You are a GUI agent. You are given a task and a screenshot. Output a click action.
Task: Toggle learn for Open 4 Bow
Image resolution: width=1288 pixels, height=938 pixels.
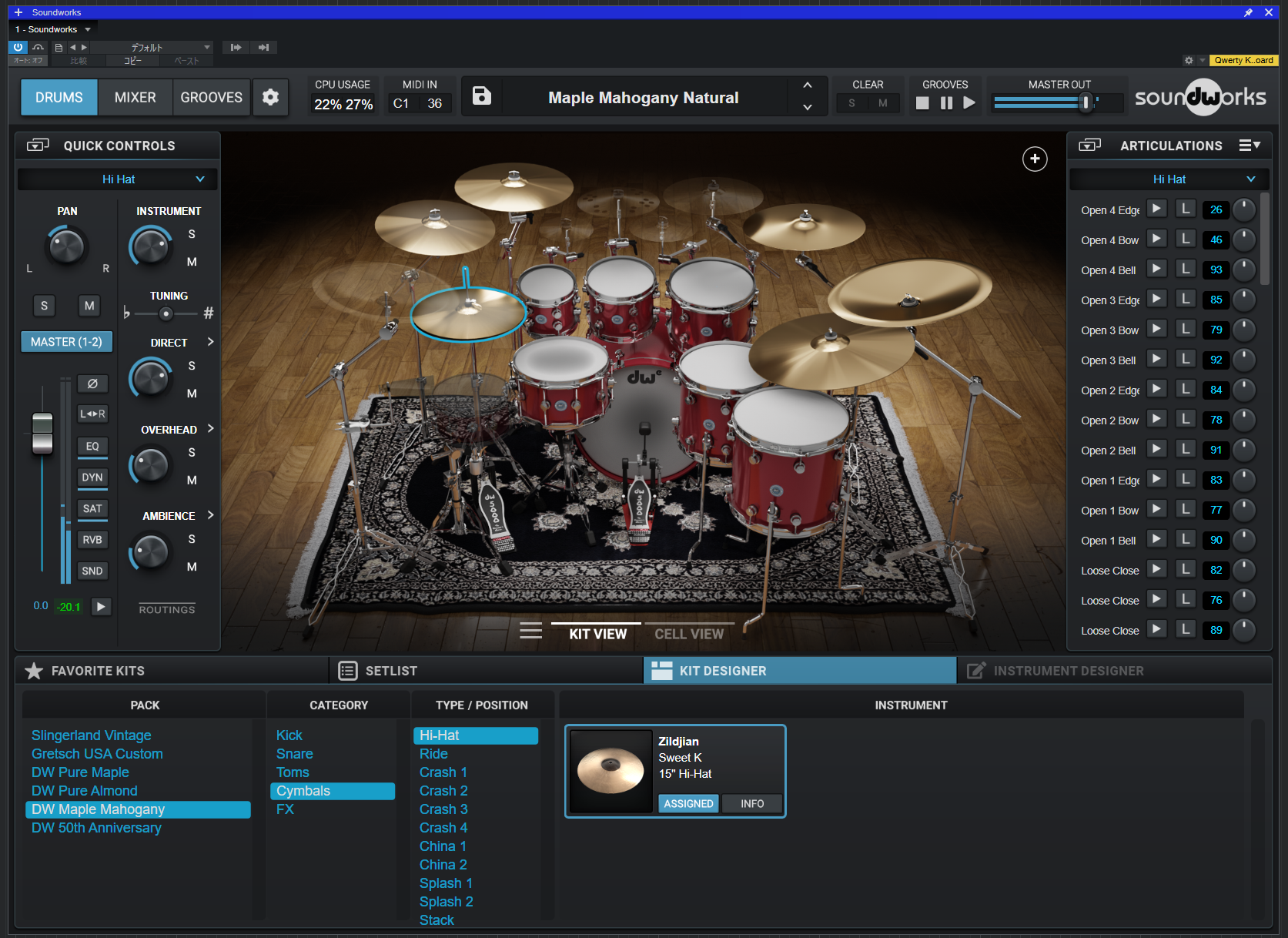coord(1186,239)
